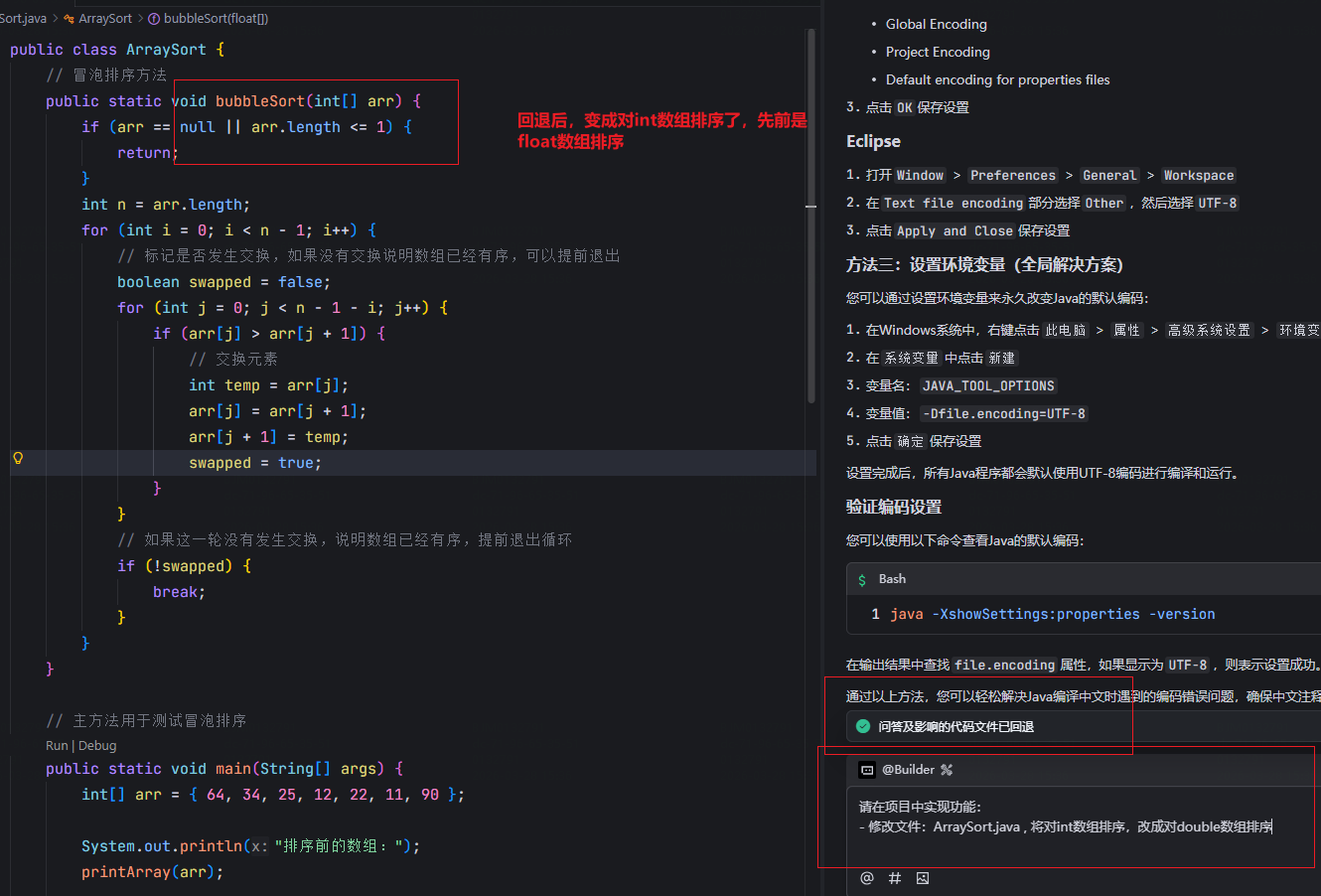Image resolution: width=1321 pixels, height=896 pixels.
Task: Click 'printArray(arr);' line
Action: click(x=153, y=872)
